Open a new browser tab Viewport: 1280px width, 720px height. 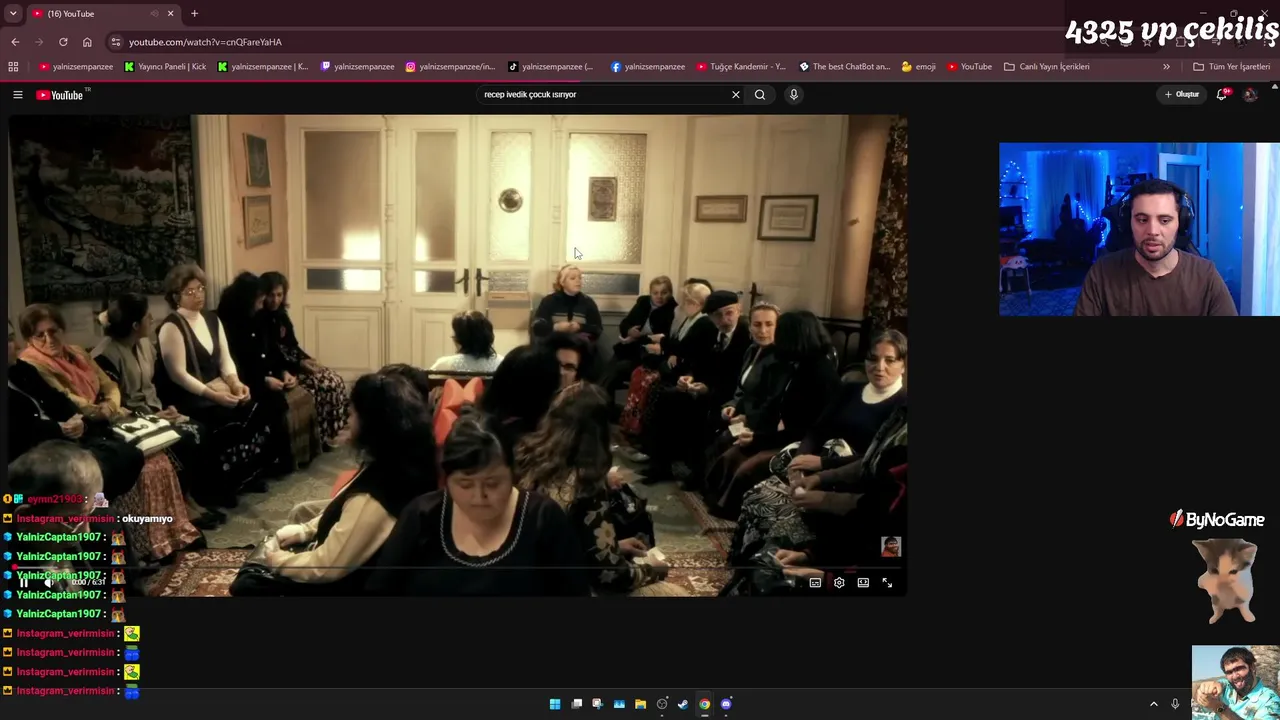click(194, 14)
